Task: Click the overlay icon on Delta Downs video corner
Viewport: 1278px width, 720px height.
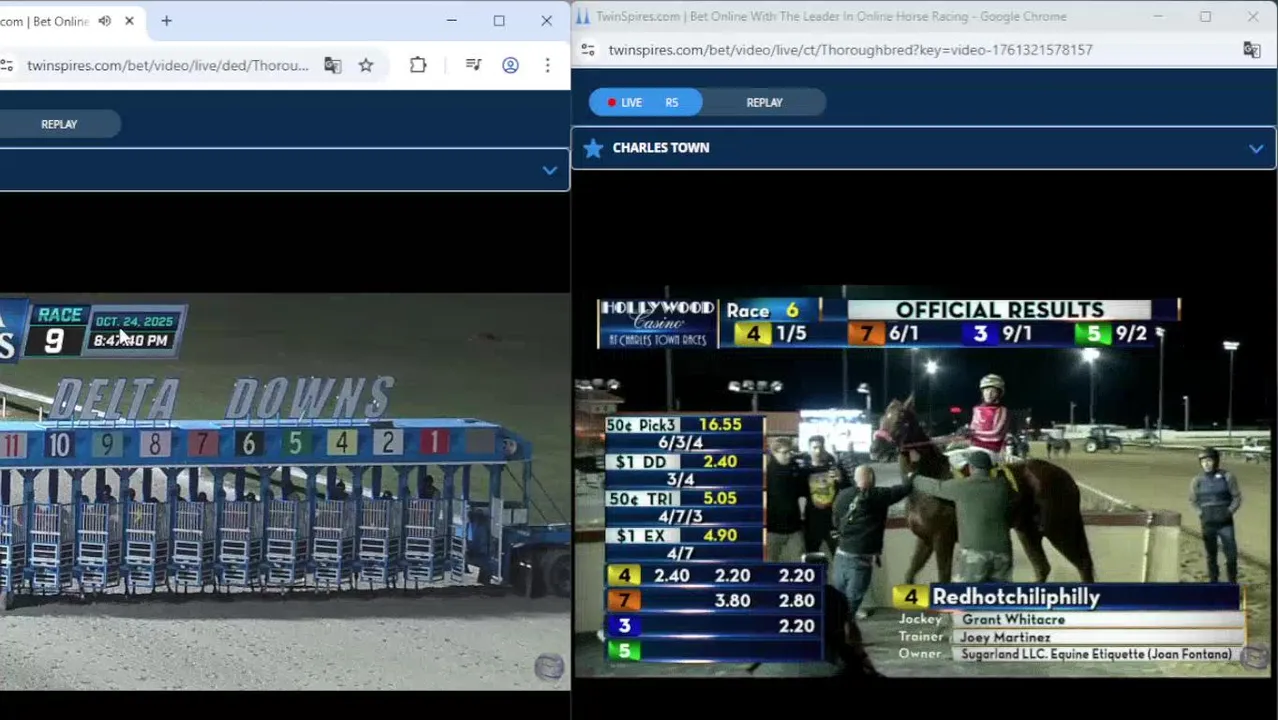Action: click(549, 668)
